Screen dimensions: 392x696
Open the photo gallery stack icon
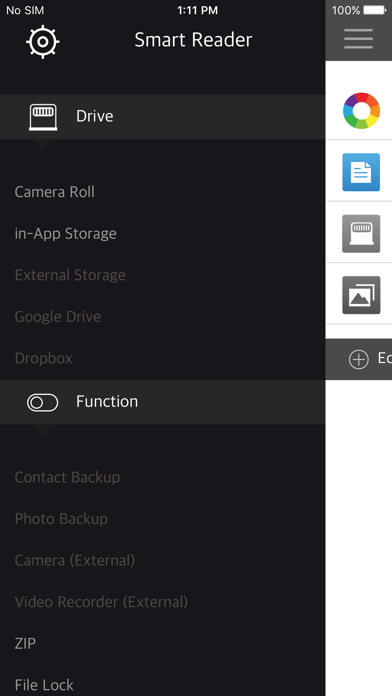pos(361,295)
